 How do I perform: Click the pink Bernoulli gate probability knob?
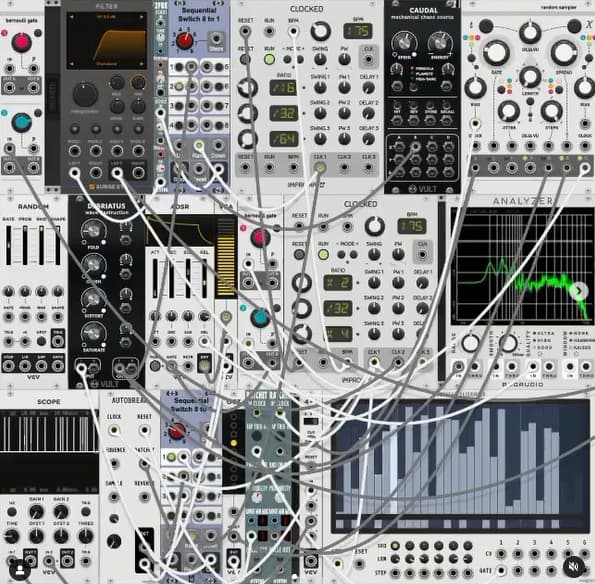click(x=21, y=42)
